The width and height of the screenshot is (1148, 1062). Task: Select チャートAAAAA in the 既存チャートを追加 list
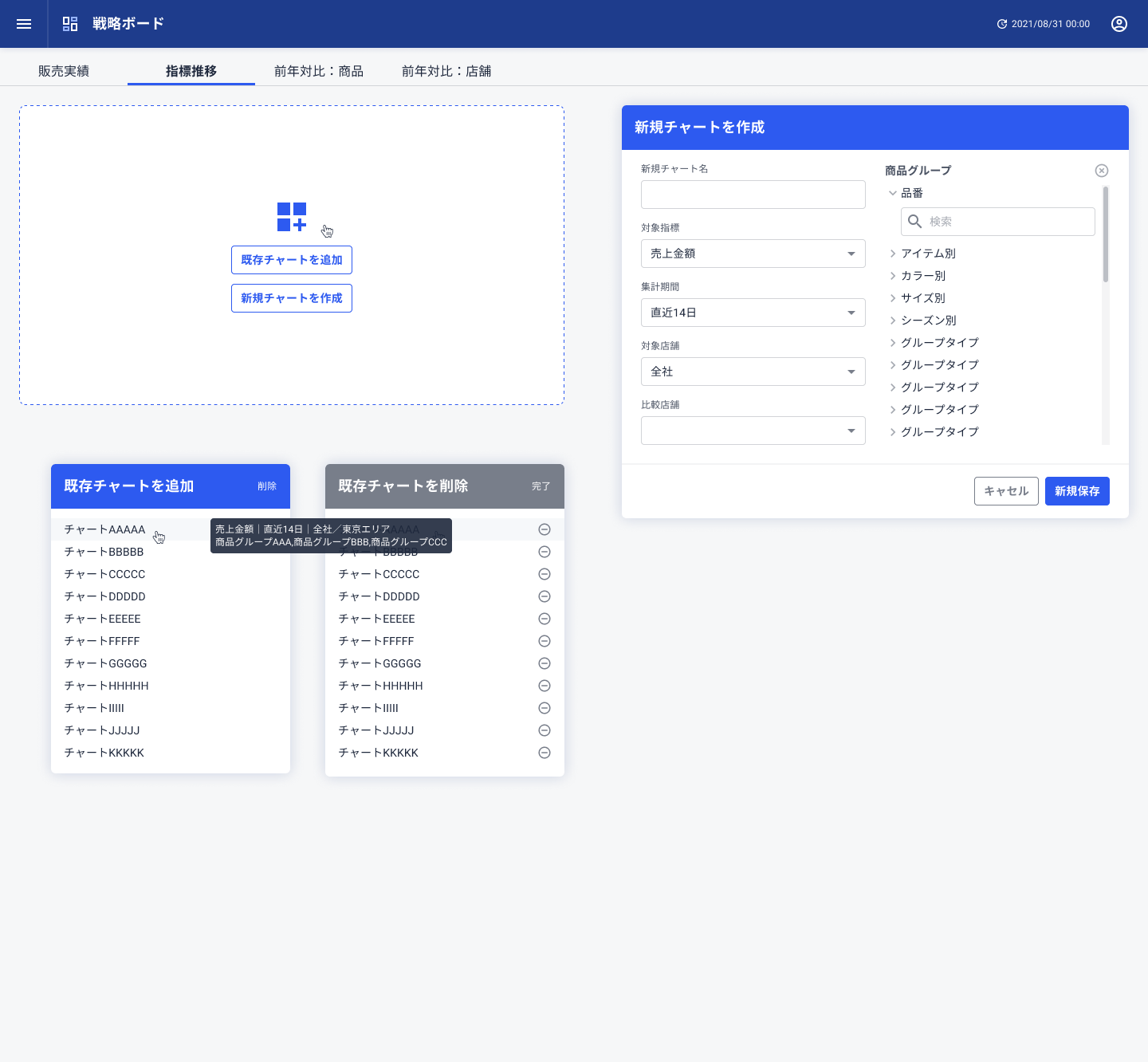click(171, 529)
